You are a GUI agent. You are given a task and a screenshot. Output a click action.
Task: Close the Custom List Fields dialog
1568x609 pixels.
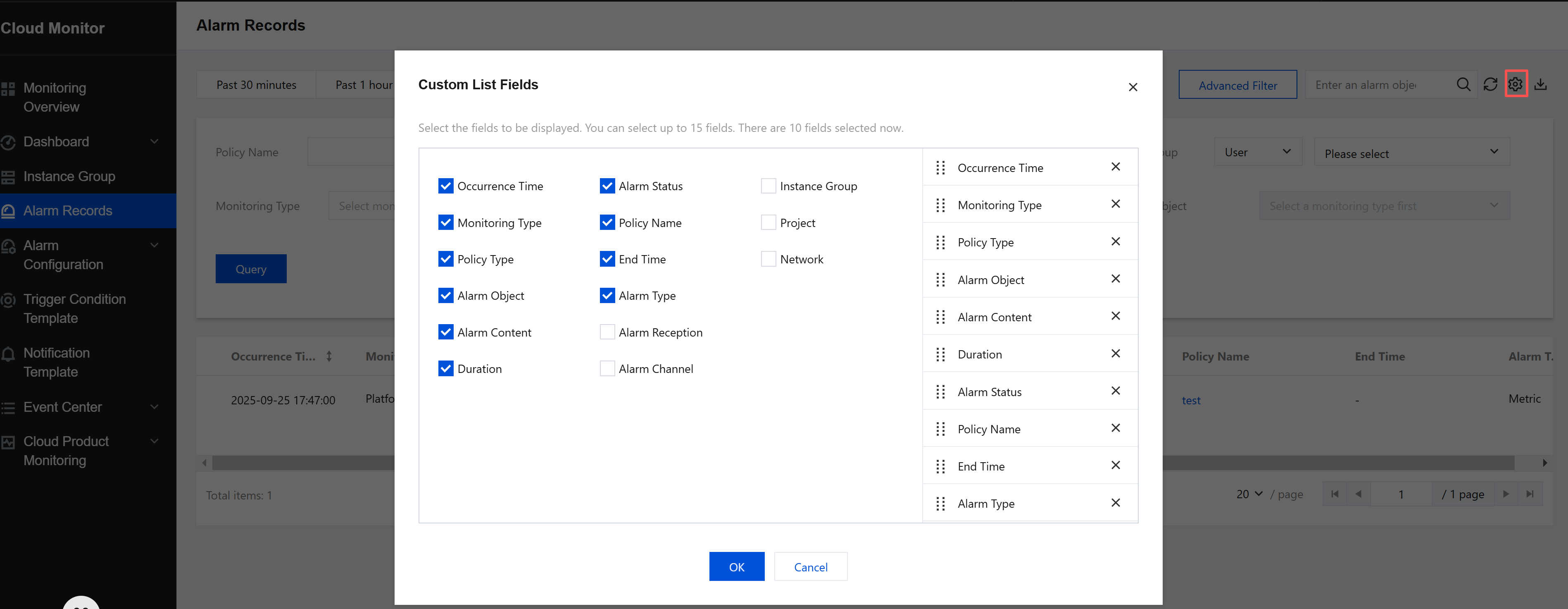pyautogui.click(x=1133, y=87)
